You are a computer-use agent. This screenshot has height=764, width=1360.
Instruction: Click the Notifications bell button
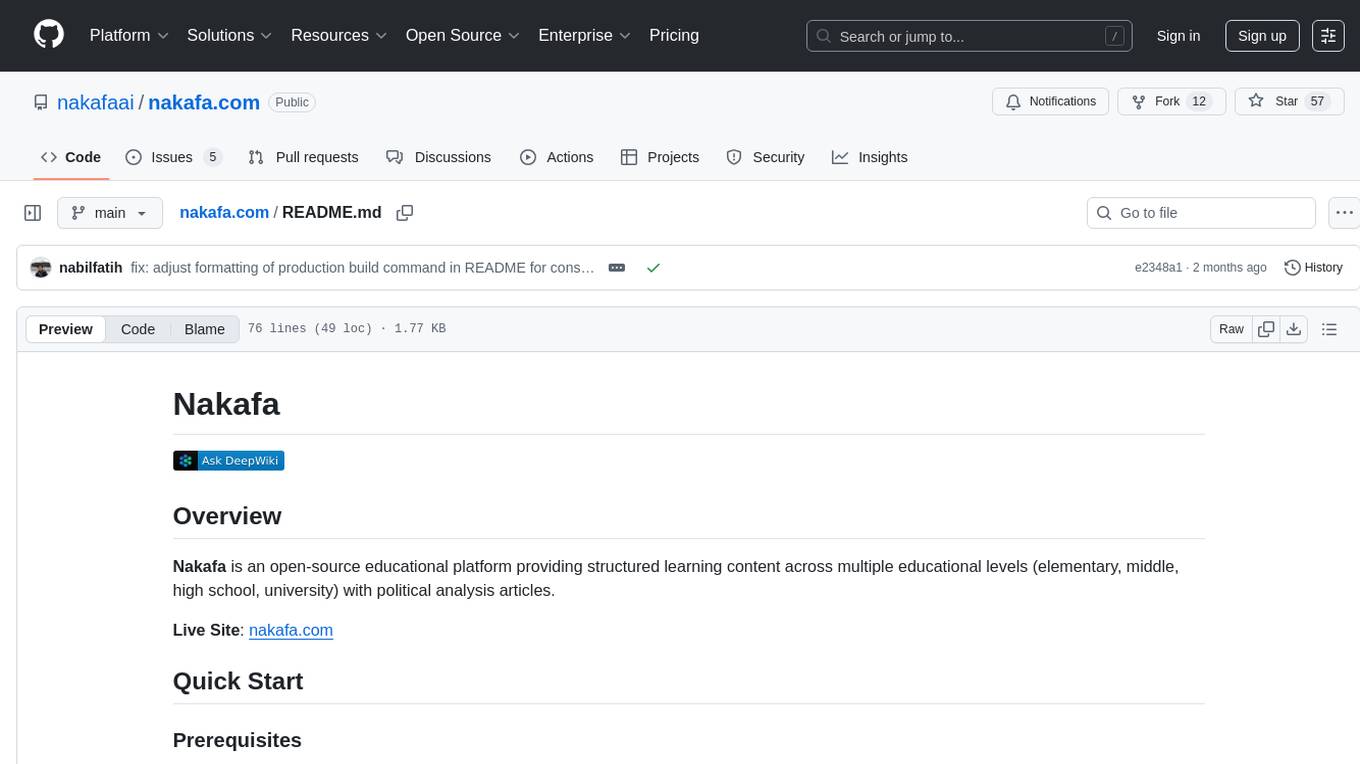[1050, 102]
